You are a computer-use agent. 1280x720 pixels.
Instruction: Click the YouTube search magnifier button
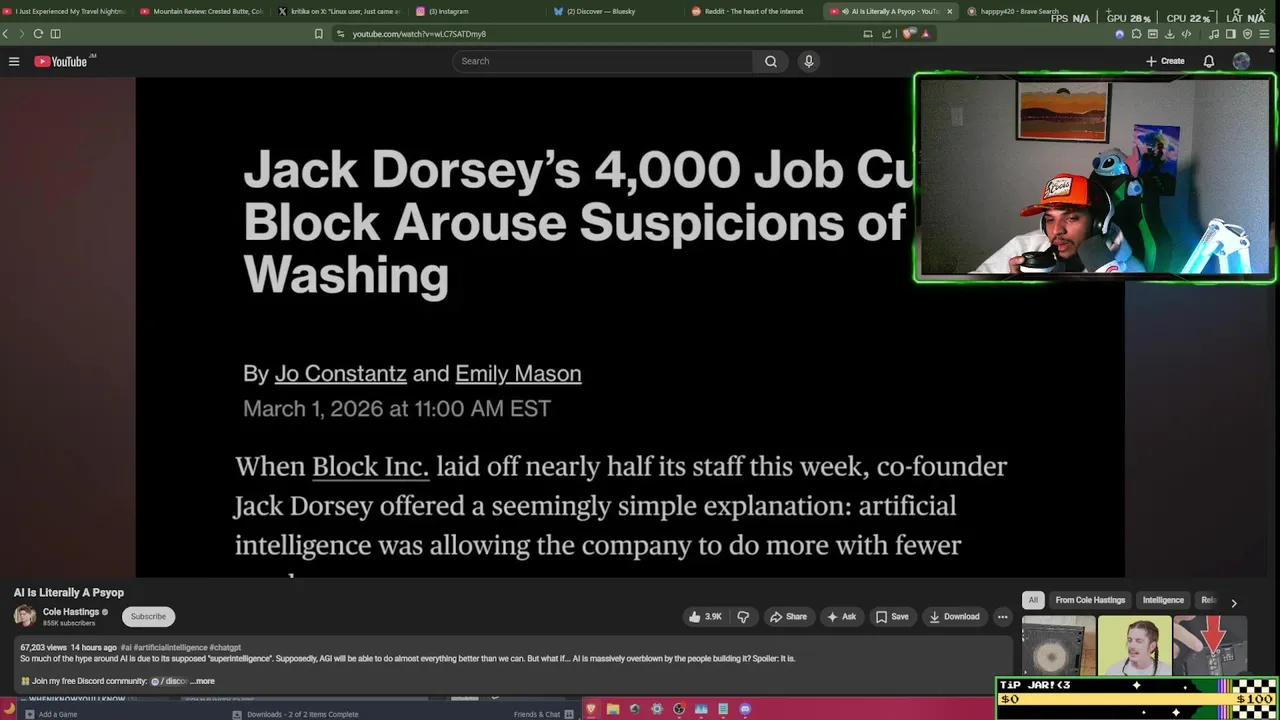coord(771,61)
